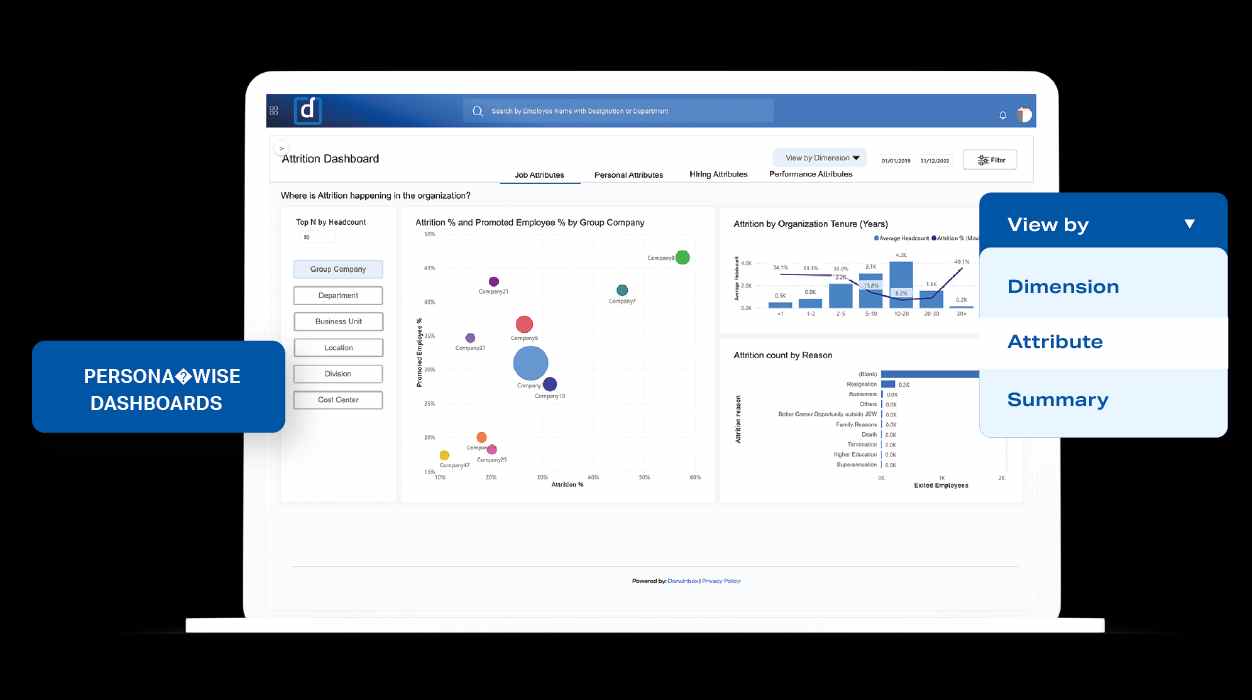Click the large blue Company bubble

(x=531, y=365)
